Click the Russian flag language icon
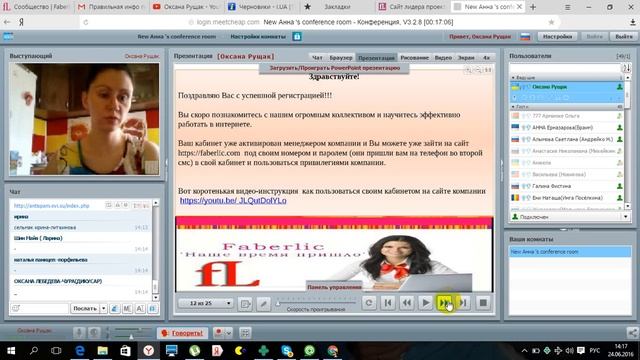The width and height of the screenshot is (640, 360). 525,37
